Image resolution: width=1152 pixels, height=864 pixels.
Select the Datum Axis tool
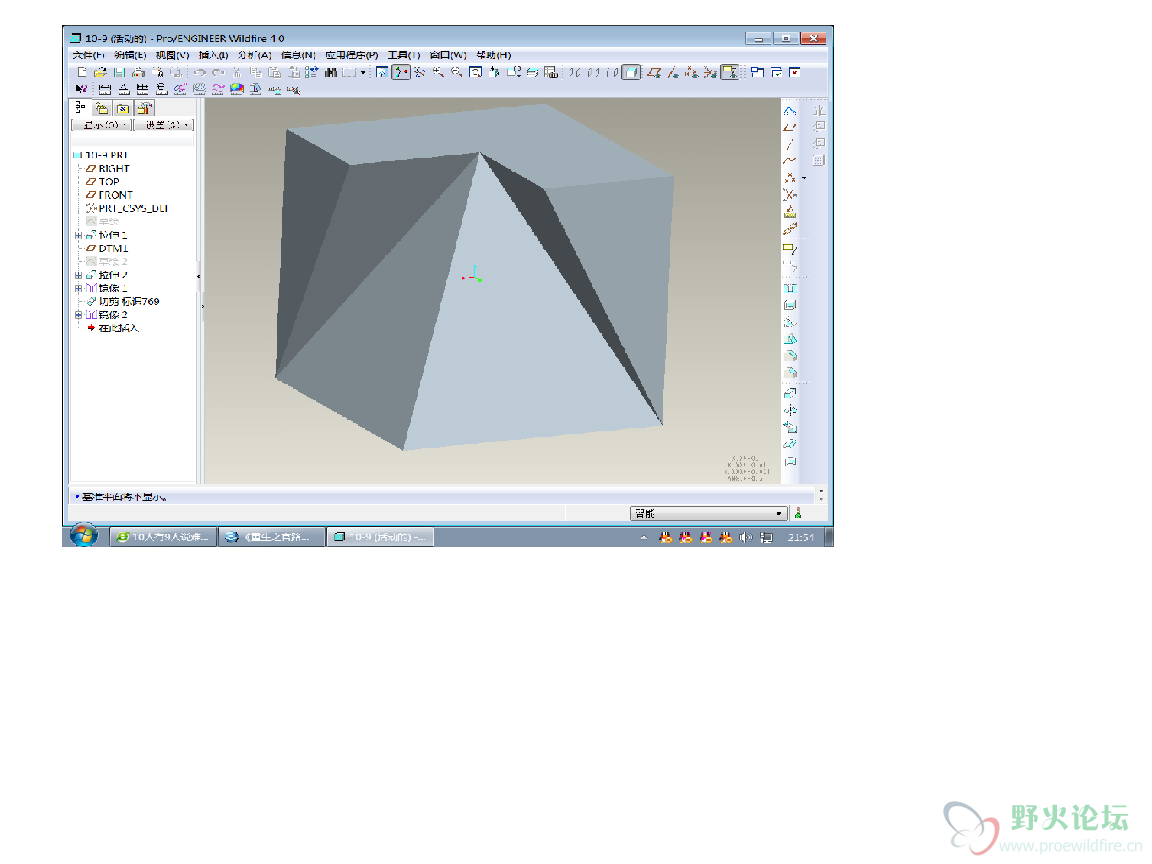point(790,144)
